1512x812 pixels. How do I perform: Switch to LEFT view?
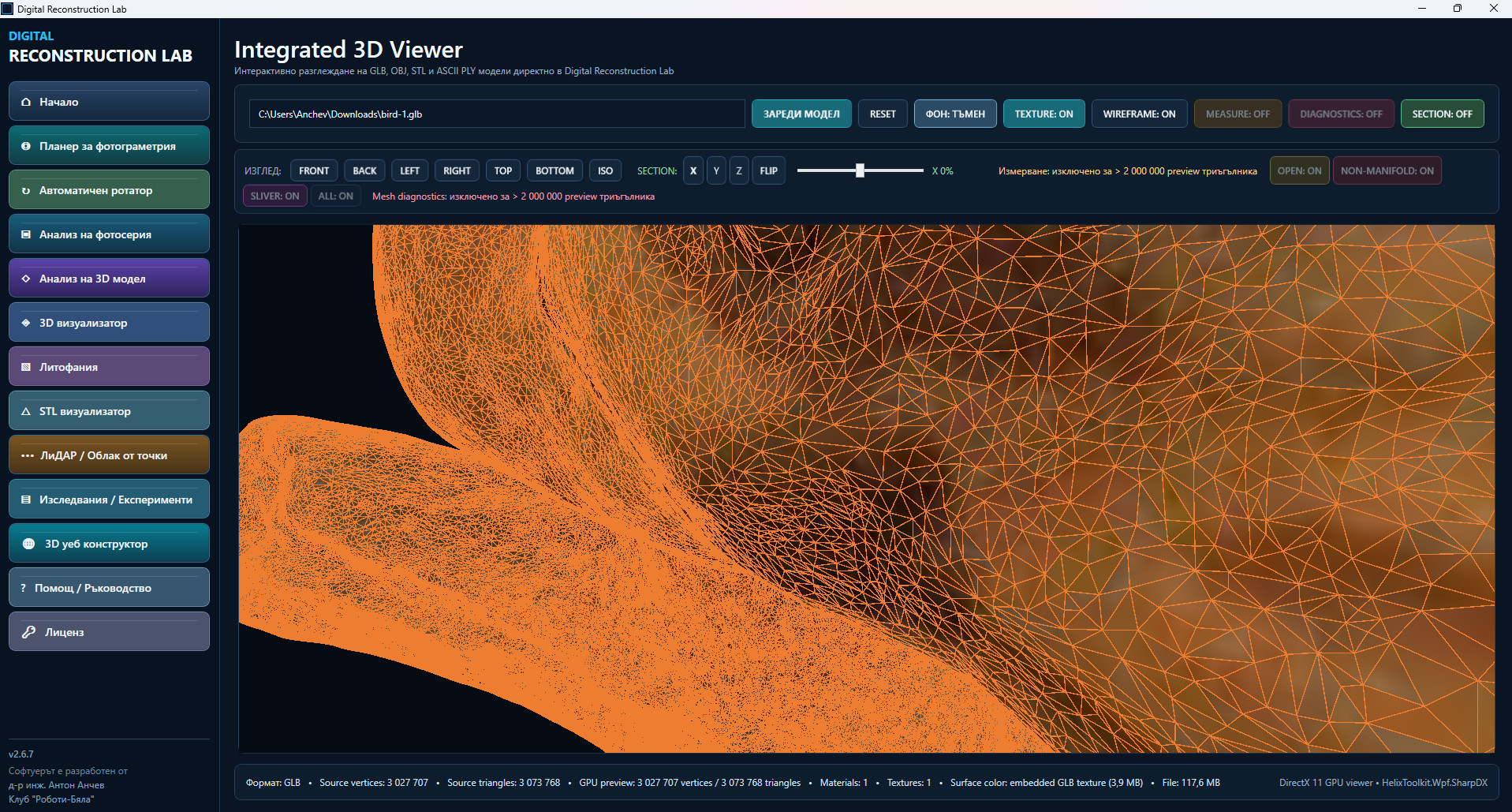409,170
